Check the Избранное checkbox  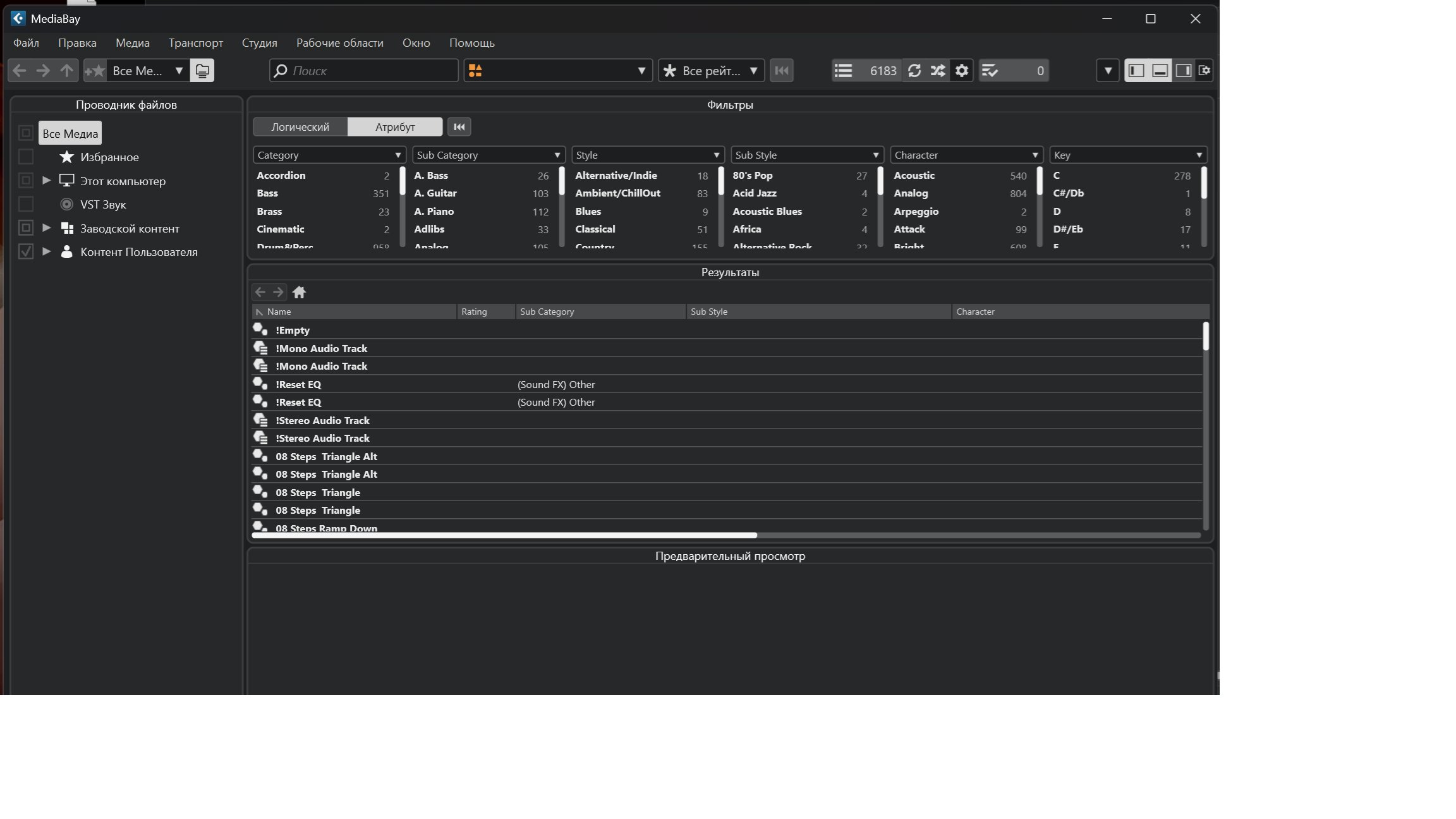[26, 157]
